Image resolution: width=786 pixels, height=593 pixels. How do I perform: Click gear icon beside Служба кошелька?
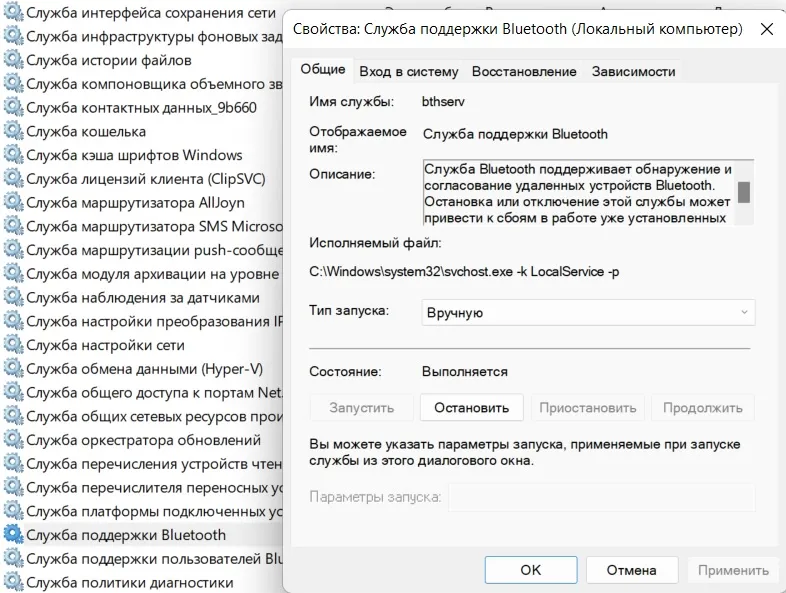click(x=14, y=131)
